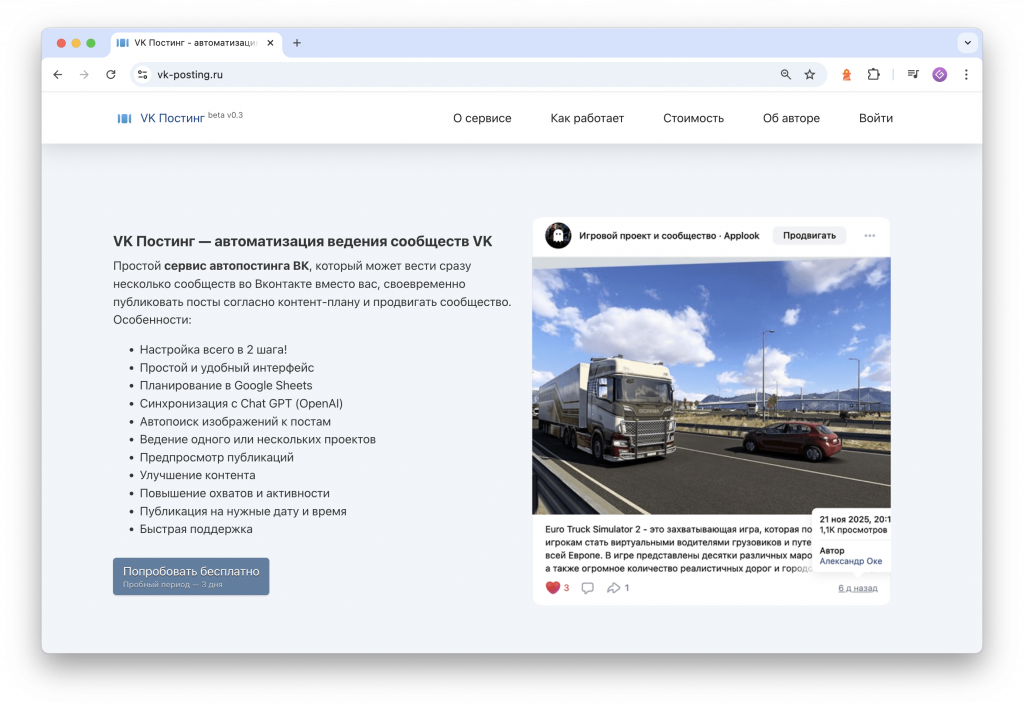
Task: Click the VK Постинг logo
Action: (160, 118)
